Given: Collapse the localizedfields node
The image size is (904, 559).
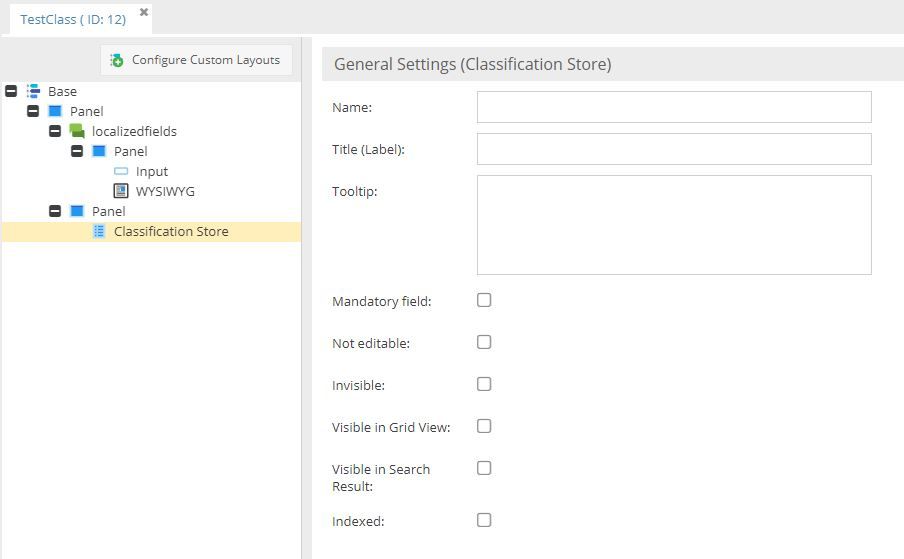Looking at the screenshot, I should [55, 131].
